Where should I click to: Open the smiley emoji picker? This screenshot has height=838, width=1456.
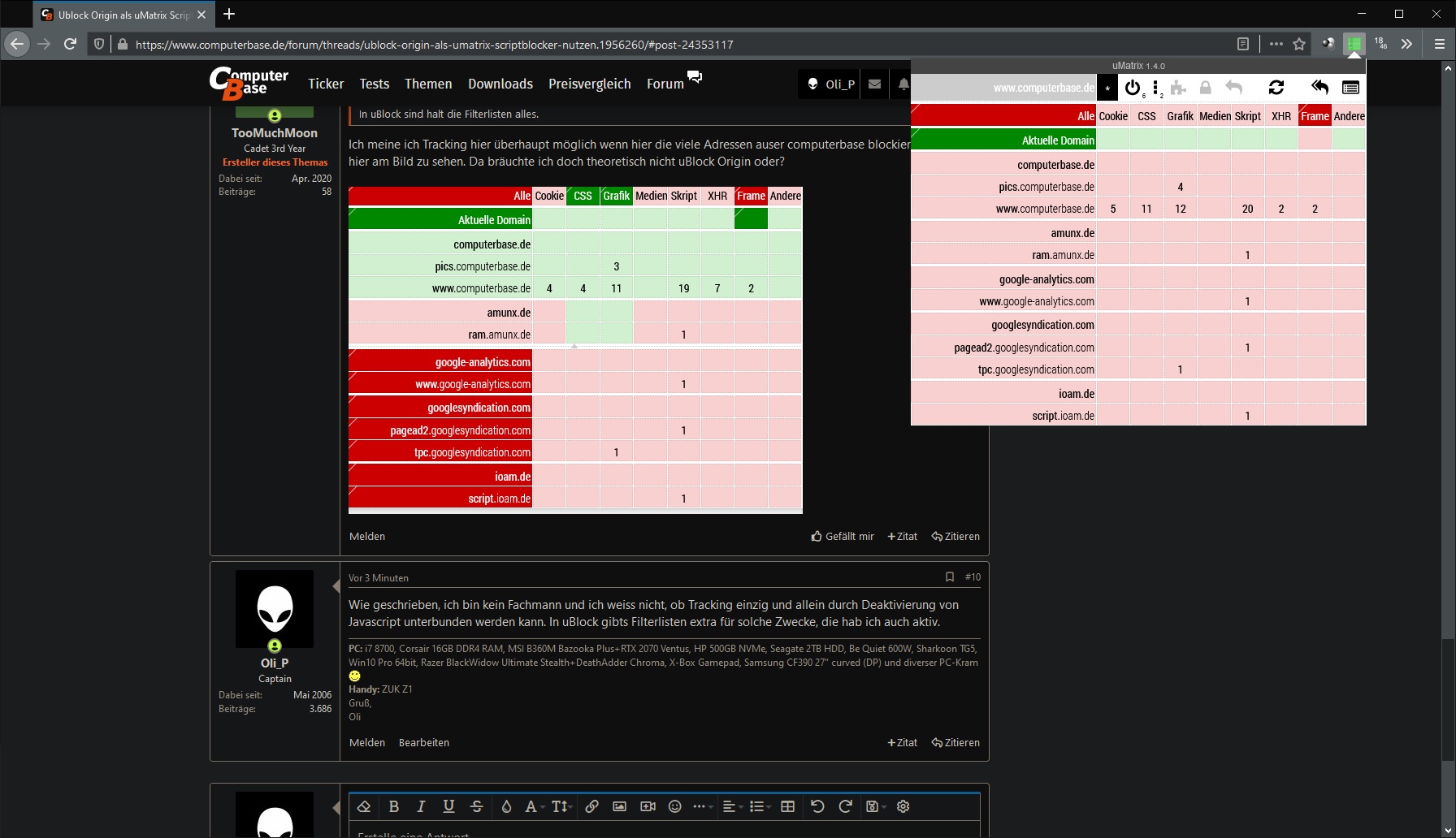coord(674,806)
